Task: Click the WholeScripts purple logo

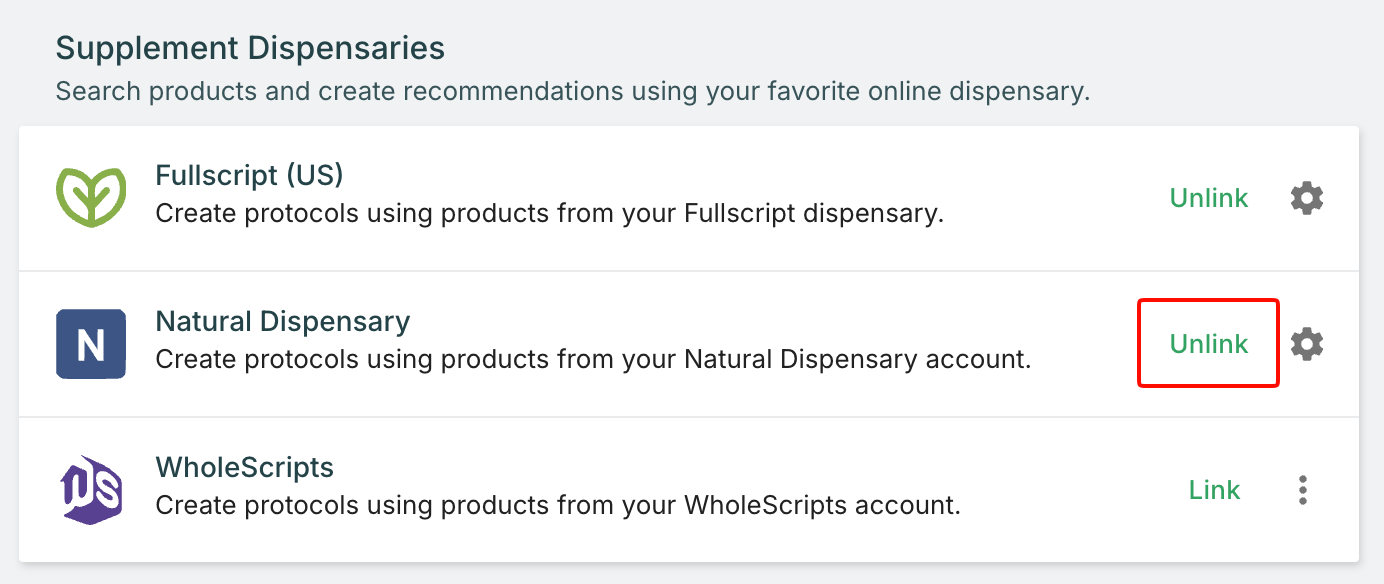Action: pos(91,489)
